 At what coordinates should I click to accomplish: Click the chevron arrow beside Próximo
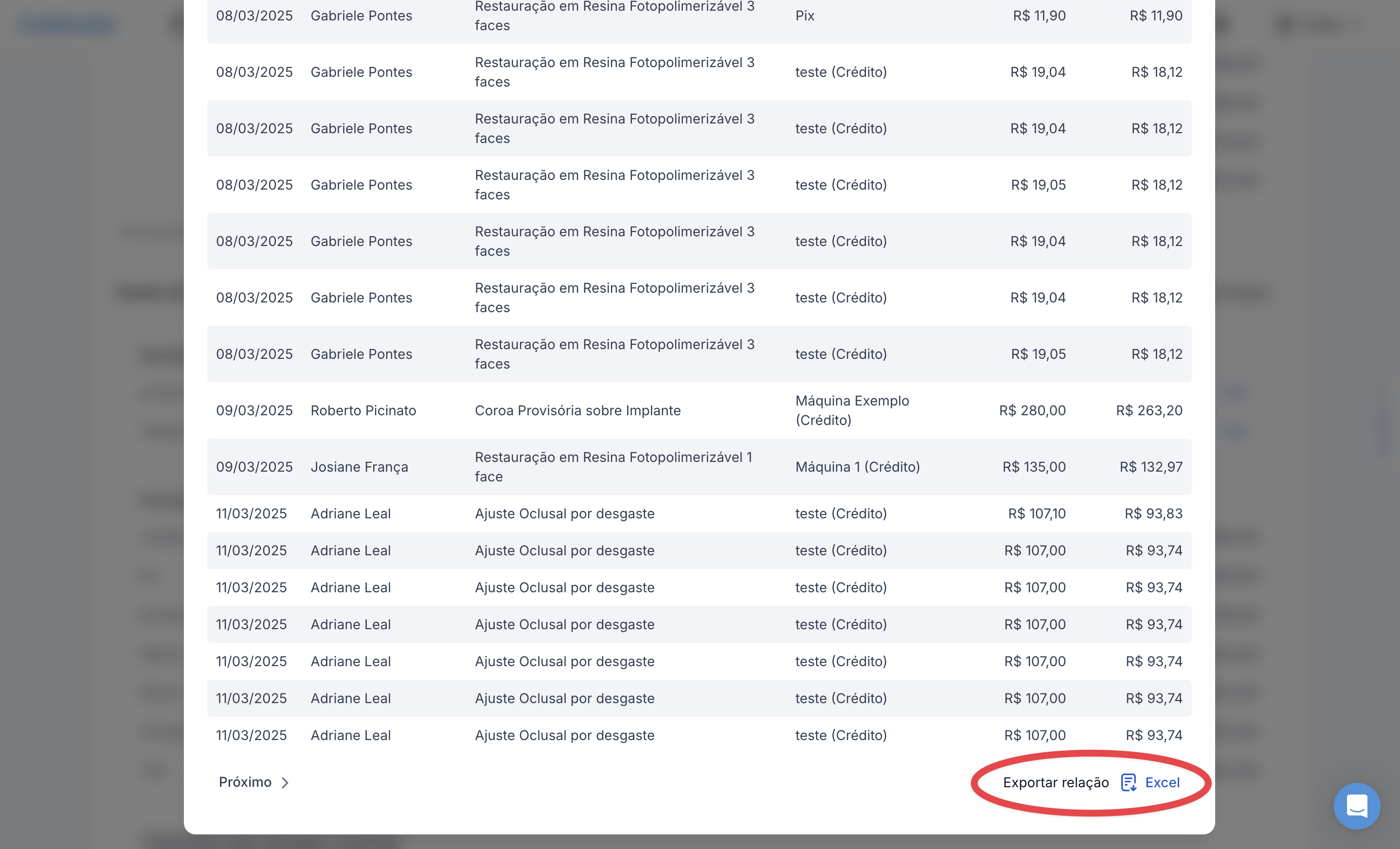click(285, 782)
